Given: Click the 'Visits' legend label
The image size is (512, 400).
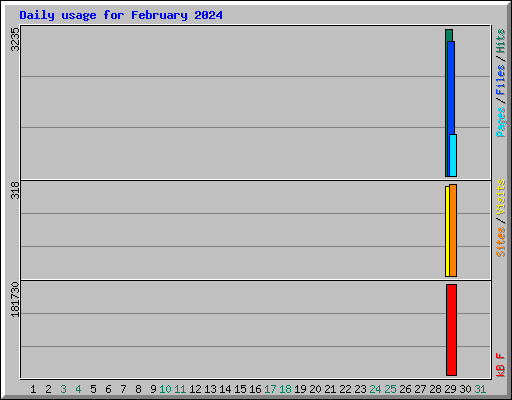Looking at the screenshot, I should (x=501, y=197).
